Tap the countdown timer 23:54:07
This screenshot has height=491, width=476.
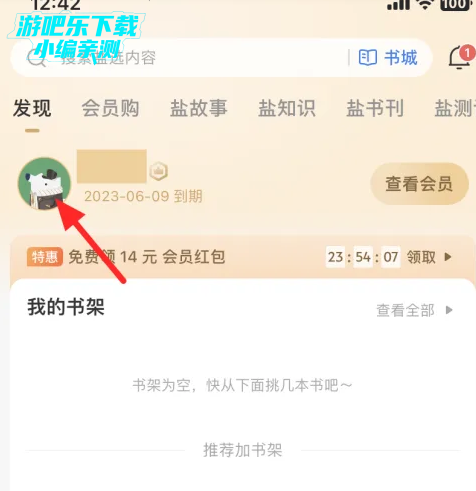[363, 257]
